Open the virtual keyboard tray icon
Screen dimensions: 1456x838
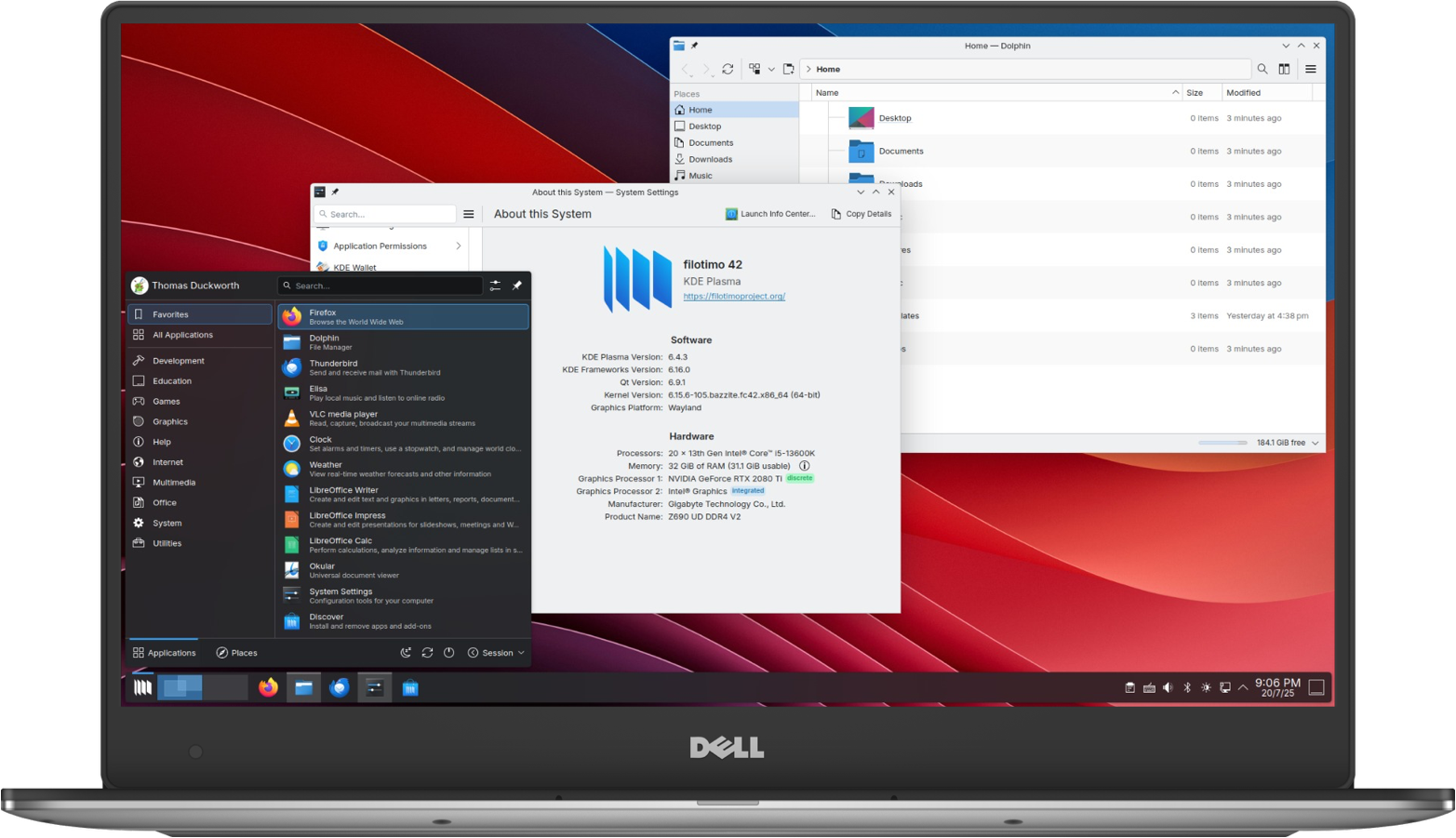click(x=1149, y=688)
